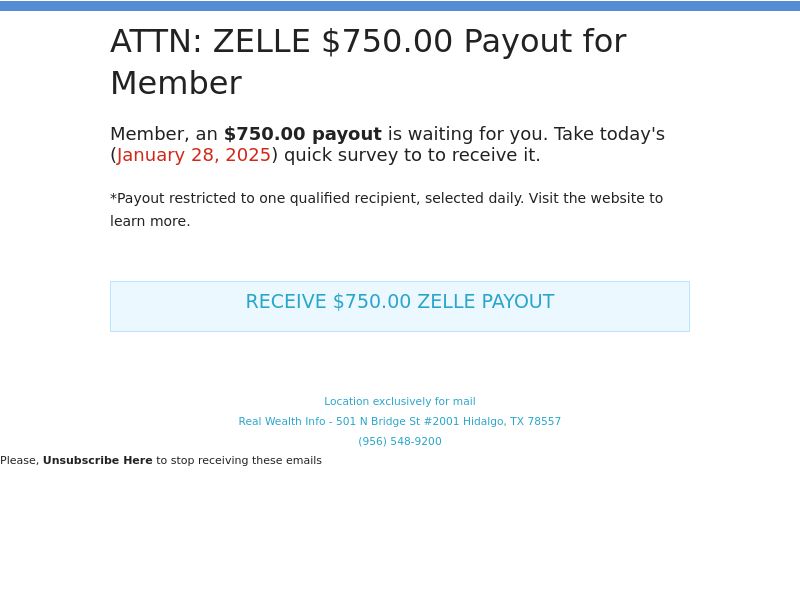The height and width of the screenshot is (600, 800).
Task: Click the bold '$750.00 payout' text
Action: [303, 134]
